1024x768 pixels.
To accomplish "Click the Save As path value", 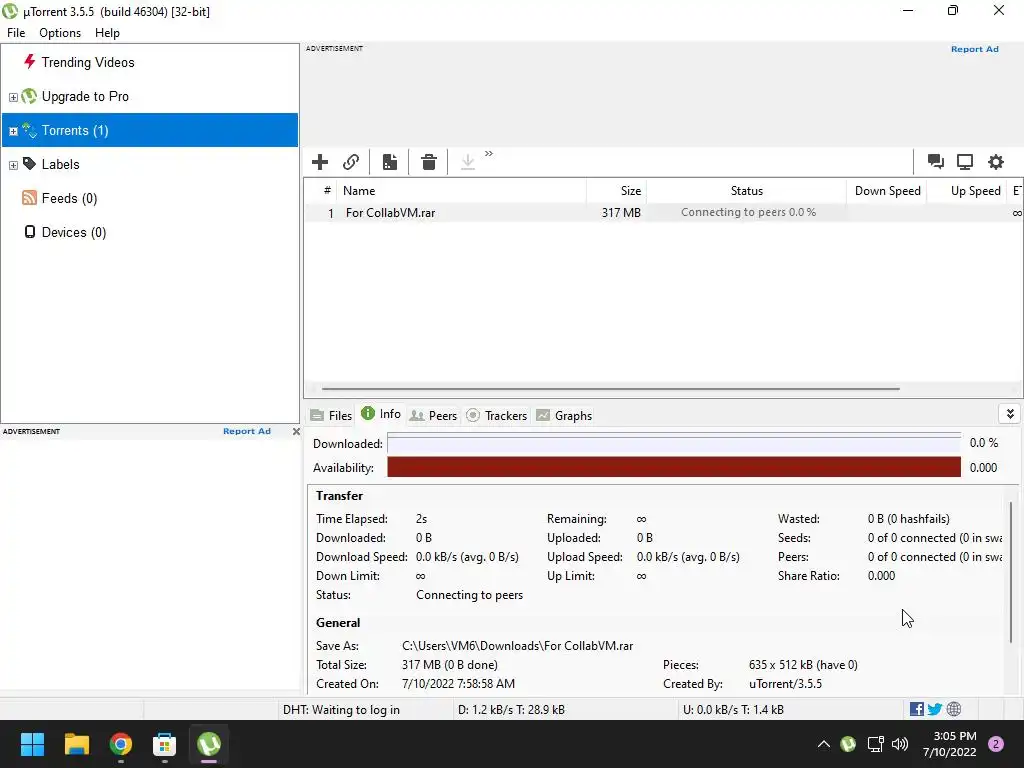I will pyautogui.click(x=517, y=646).
